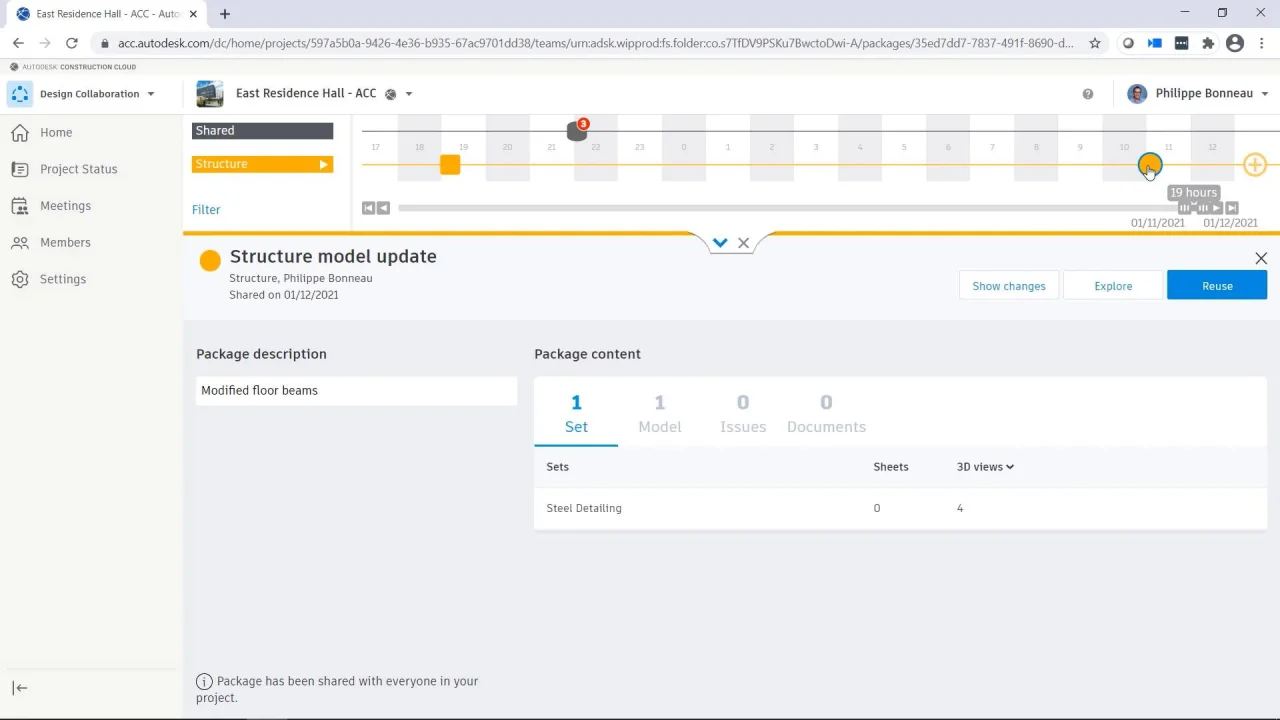
Task: Collapse the left navigation sidebar
Action: [x=20, y=688]
